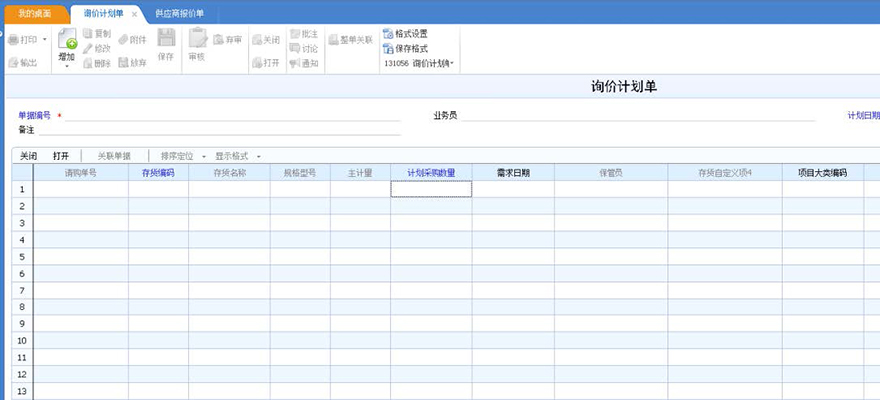Click the 修改 (Edit) pencil icon

point(88,48)
